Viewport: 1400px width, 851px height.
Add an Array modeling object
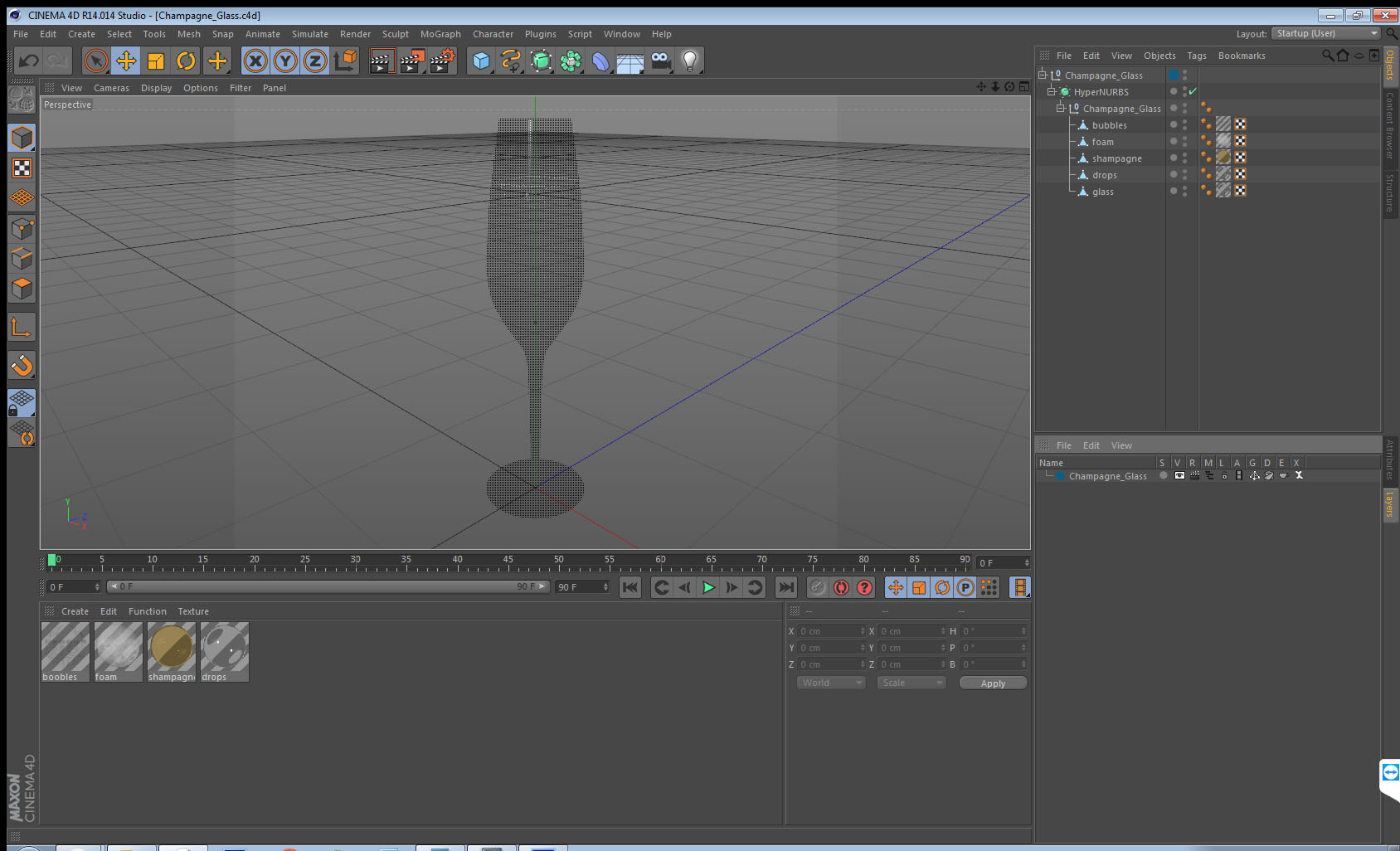click(x=571, y=61)
